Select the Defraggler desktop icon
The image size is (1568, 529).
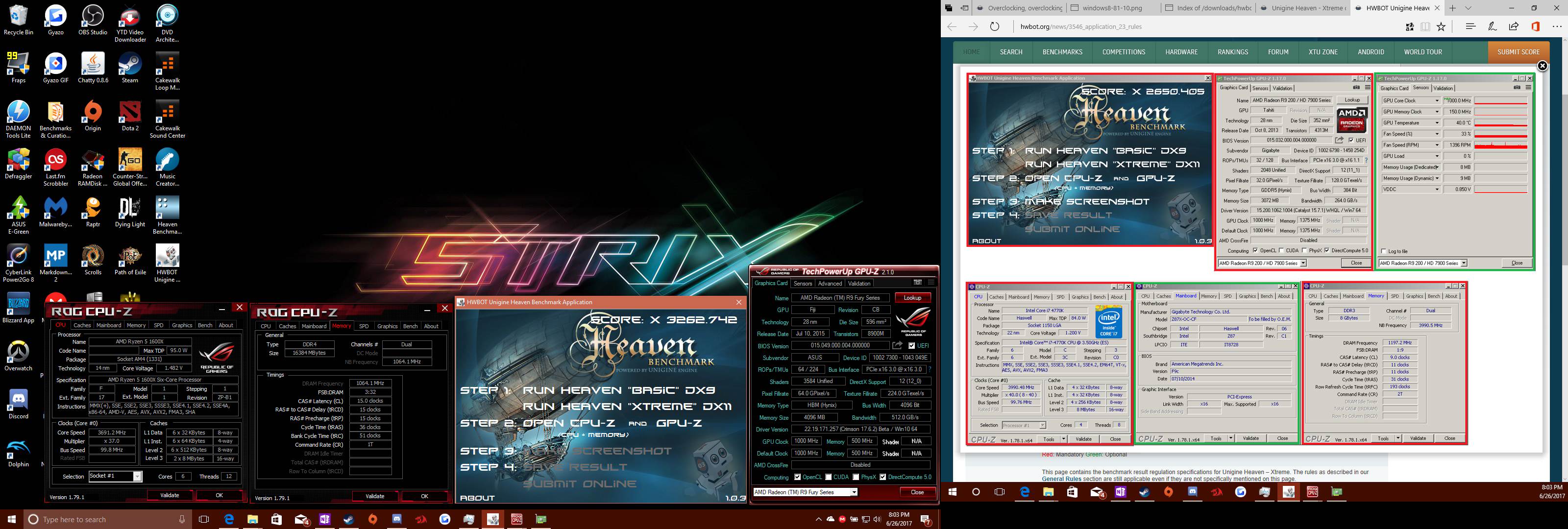[18, 164]
